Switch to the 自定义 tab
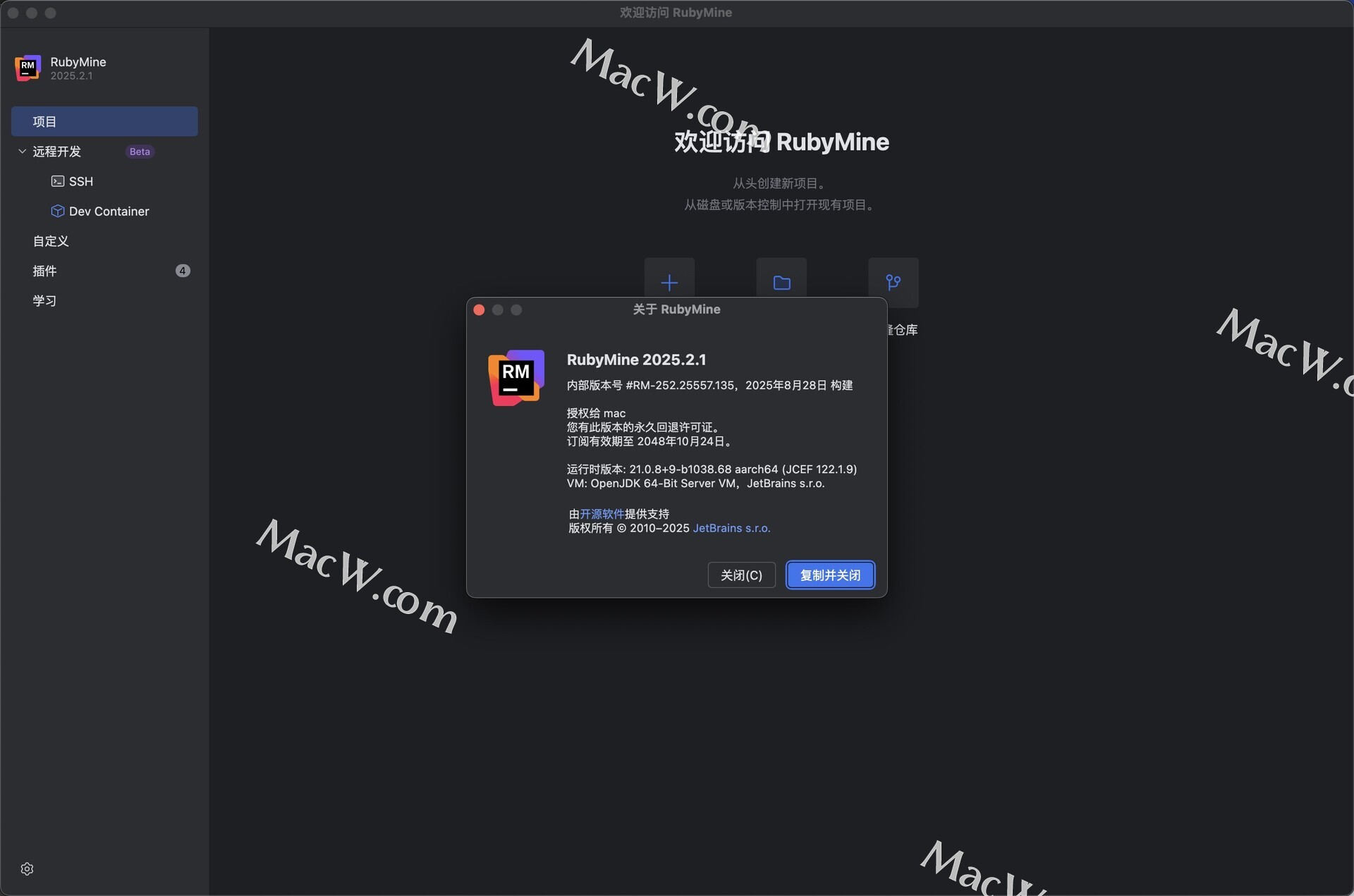Screen dimensions: 1354x896 (51, 241)
